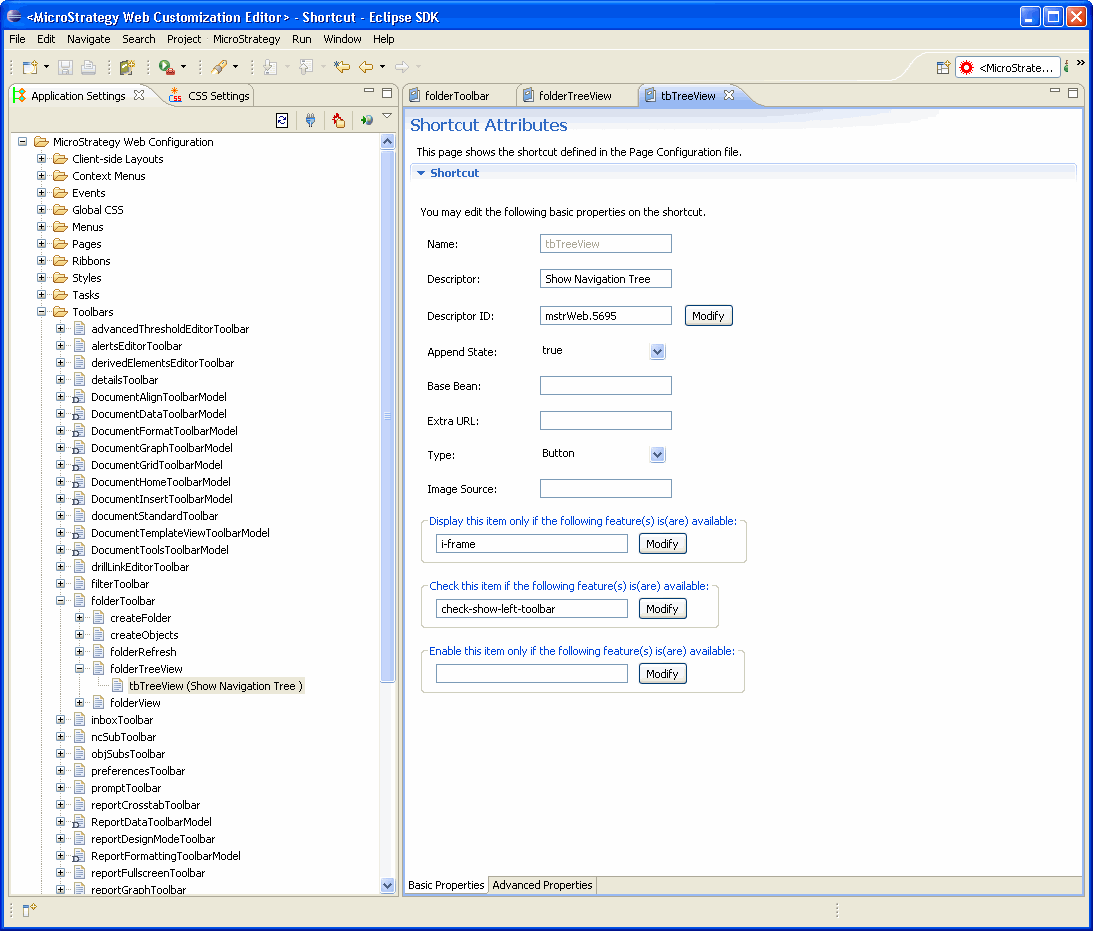Open the Append State dropdown

(657, 352)
